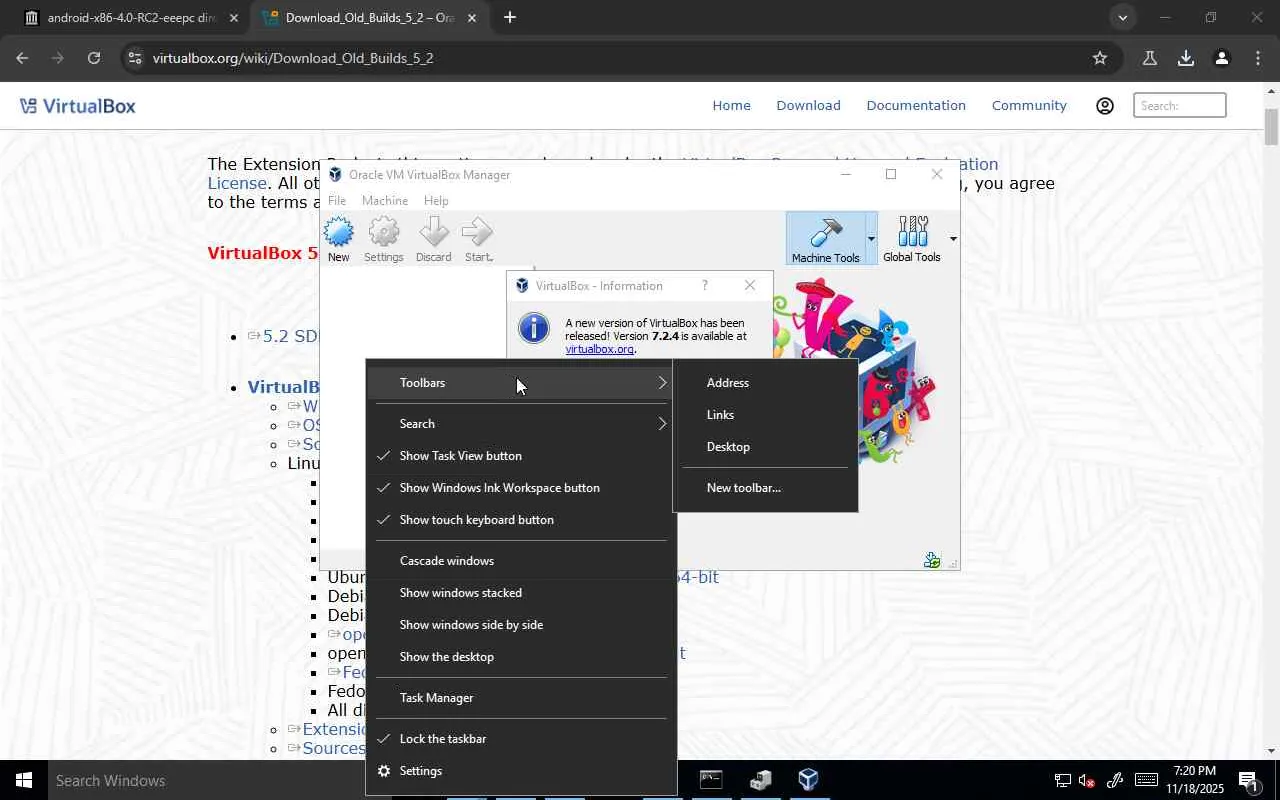Select Show the desktop
This screenshot has width=1280, height=800.
tap(521, 657)
